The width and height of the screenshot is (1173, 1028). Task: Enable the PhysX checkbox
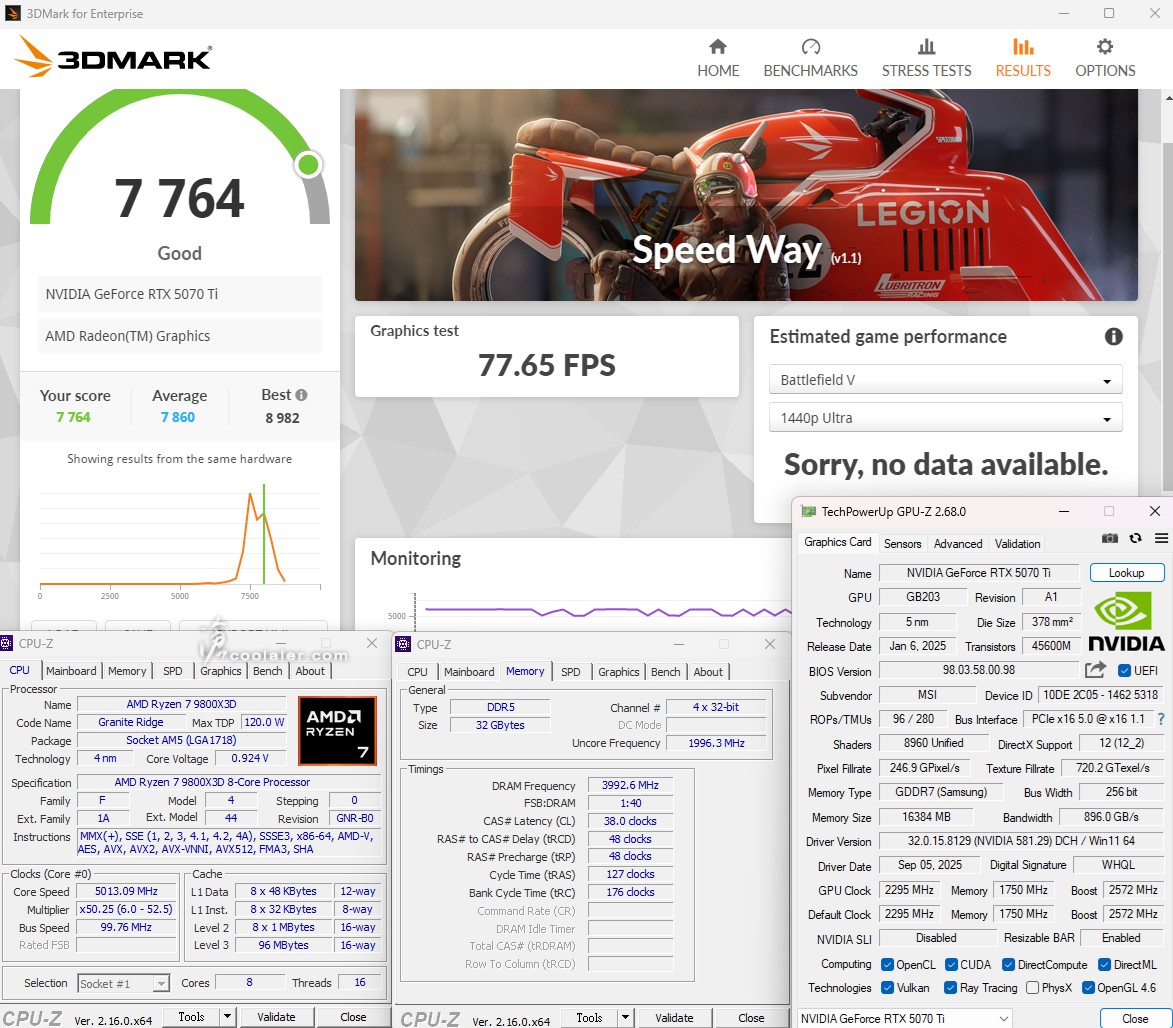(1032, 988)
